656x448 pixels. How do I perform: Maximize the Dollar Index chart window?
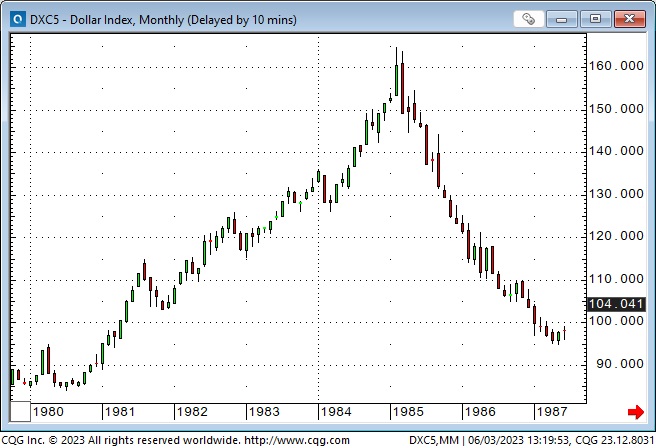(x=595, y=19)
